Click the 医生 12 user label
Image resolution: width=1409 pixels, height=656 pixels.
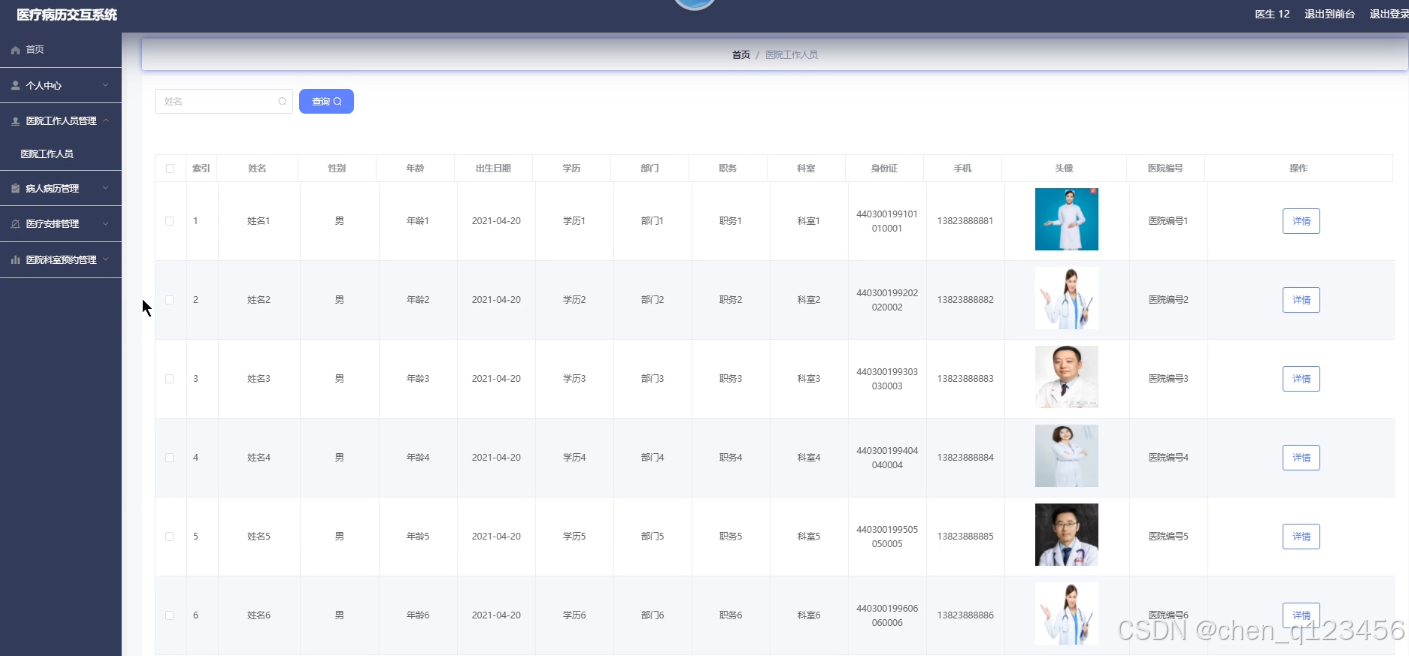coord(1272,14)
